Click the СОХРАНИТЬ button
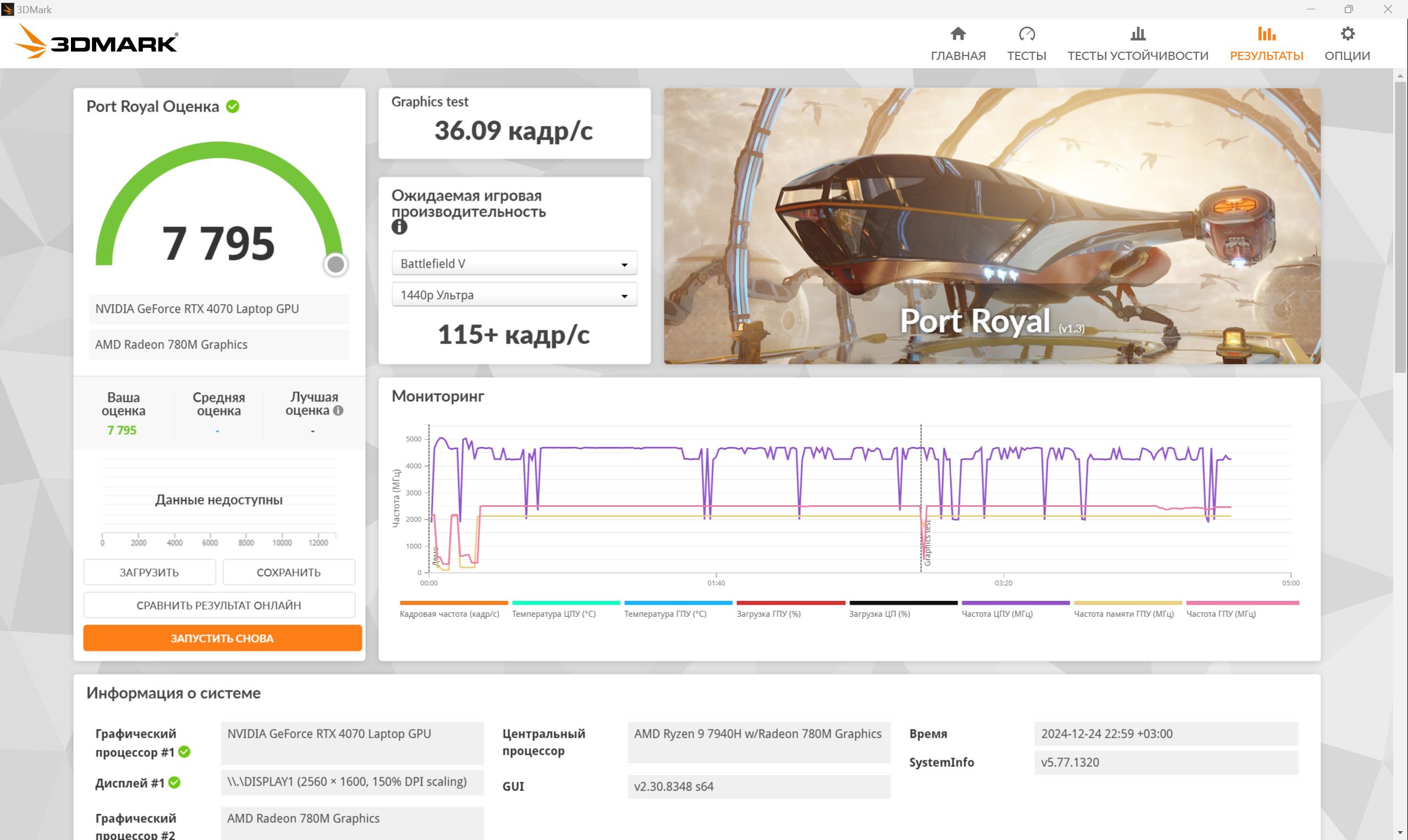1408x840 pixels. [289, 572]
